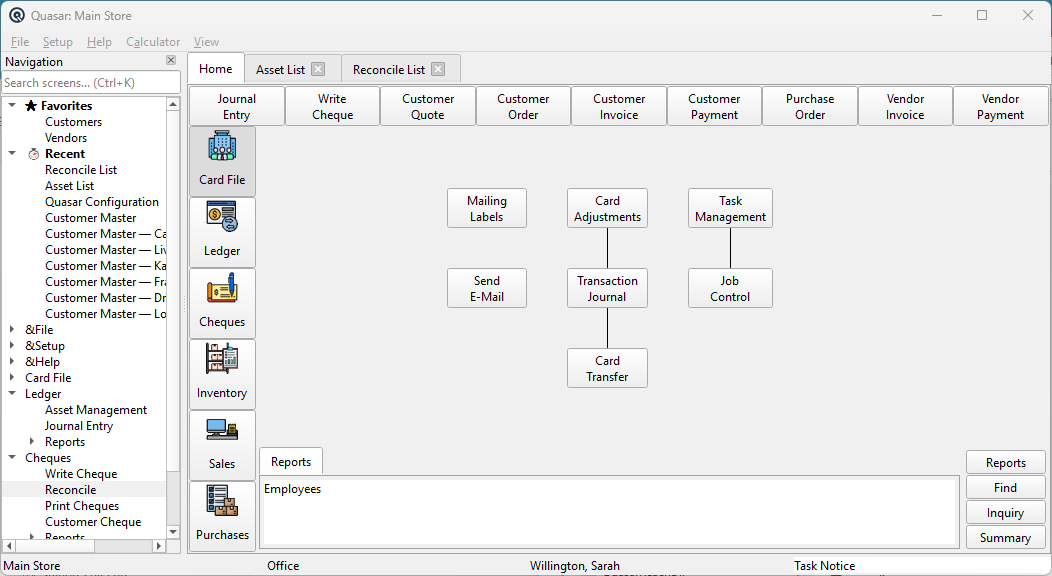Image resolution: width=1052 pixels, height=576 pixels.
Task: Open Customer Quote screen
Action: coord(428,107)
